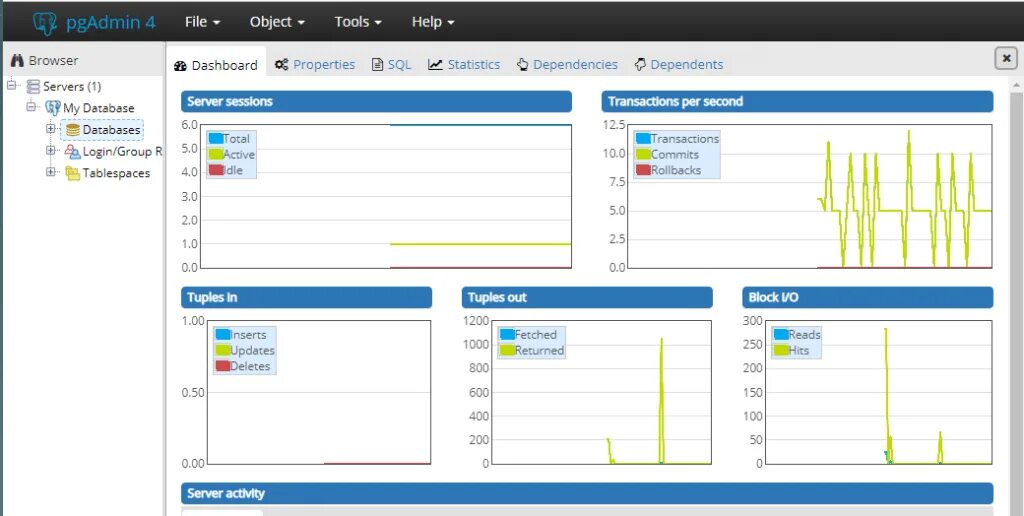Image resolution: width=1024 pixels, height=516 pixels.
Task: Click the Transactions blue legend swatch
Action: [x=643, y=138]
